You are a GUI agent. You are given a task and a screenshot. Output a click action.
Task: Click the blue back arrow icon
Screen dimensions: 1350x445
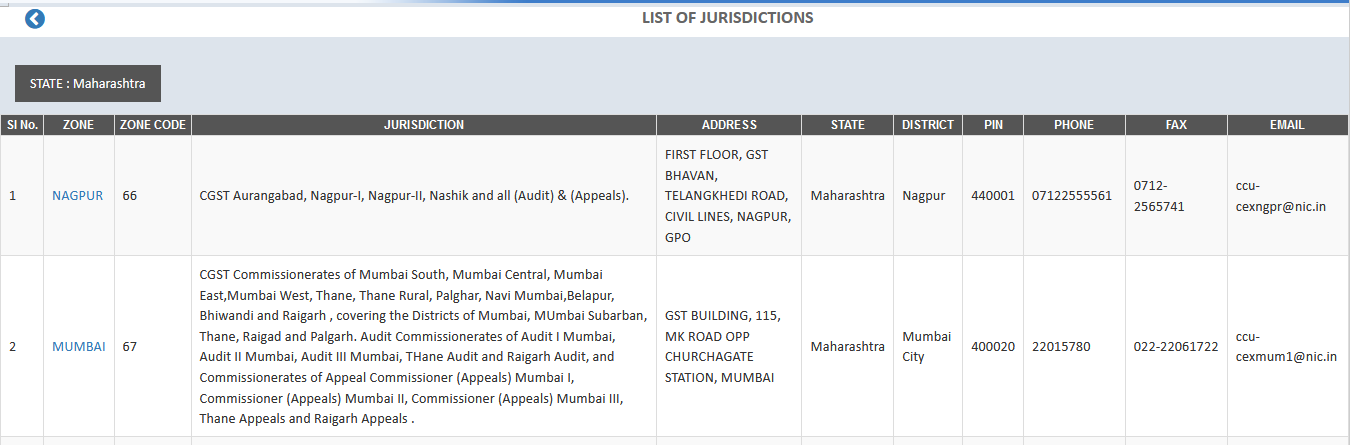pos(35,19)
